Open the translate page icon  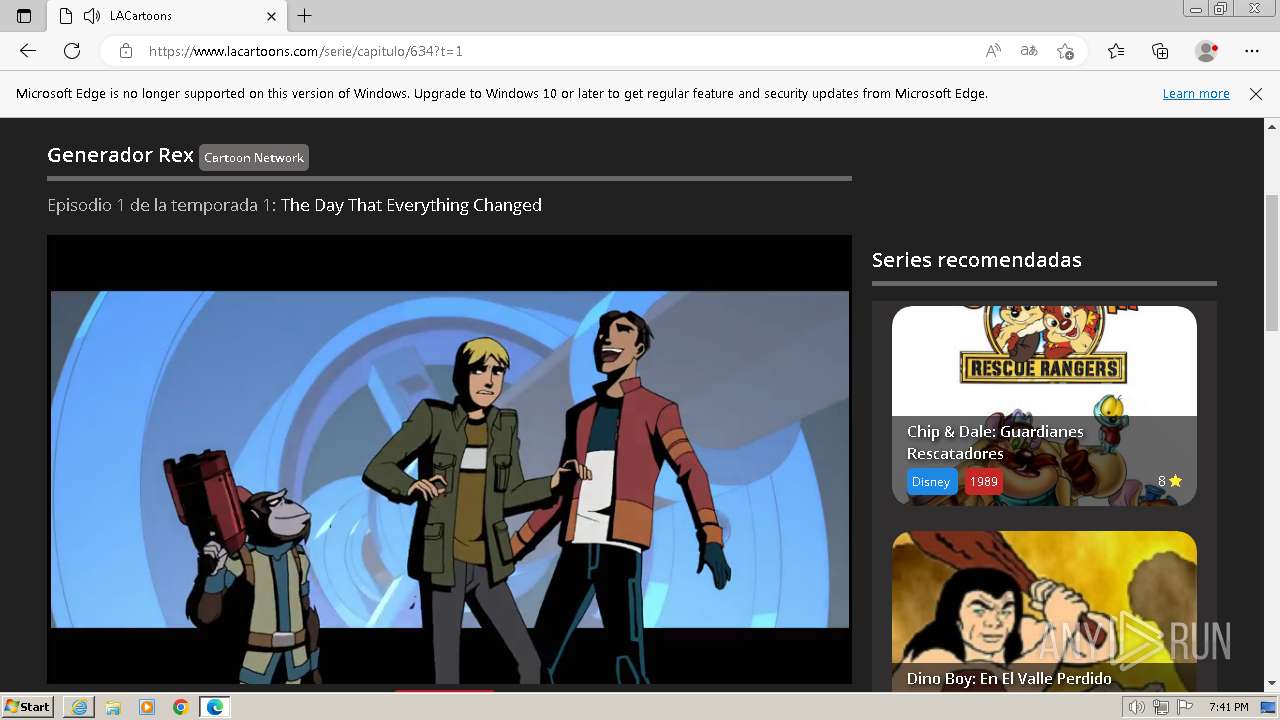1029,51
